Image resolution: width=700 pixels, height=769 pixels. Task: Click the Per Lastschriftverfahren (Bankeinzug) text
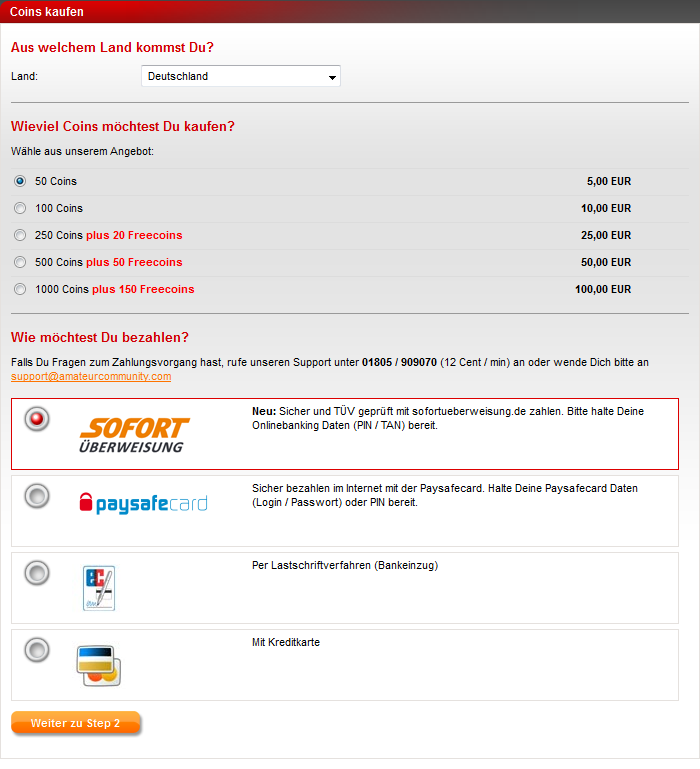[x=345, y=565]
